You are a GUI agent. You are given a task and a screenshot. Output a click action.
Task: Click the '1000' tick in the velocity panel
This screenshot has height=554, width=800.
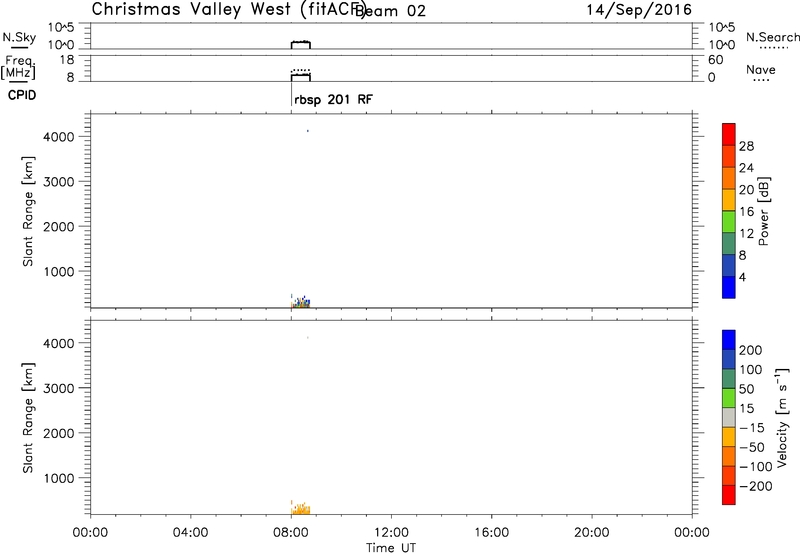pyautogui.click(x=59, y=478)
